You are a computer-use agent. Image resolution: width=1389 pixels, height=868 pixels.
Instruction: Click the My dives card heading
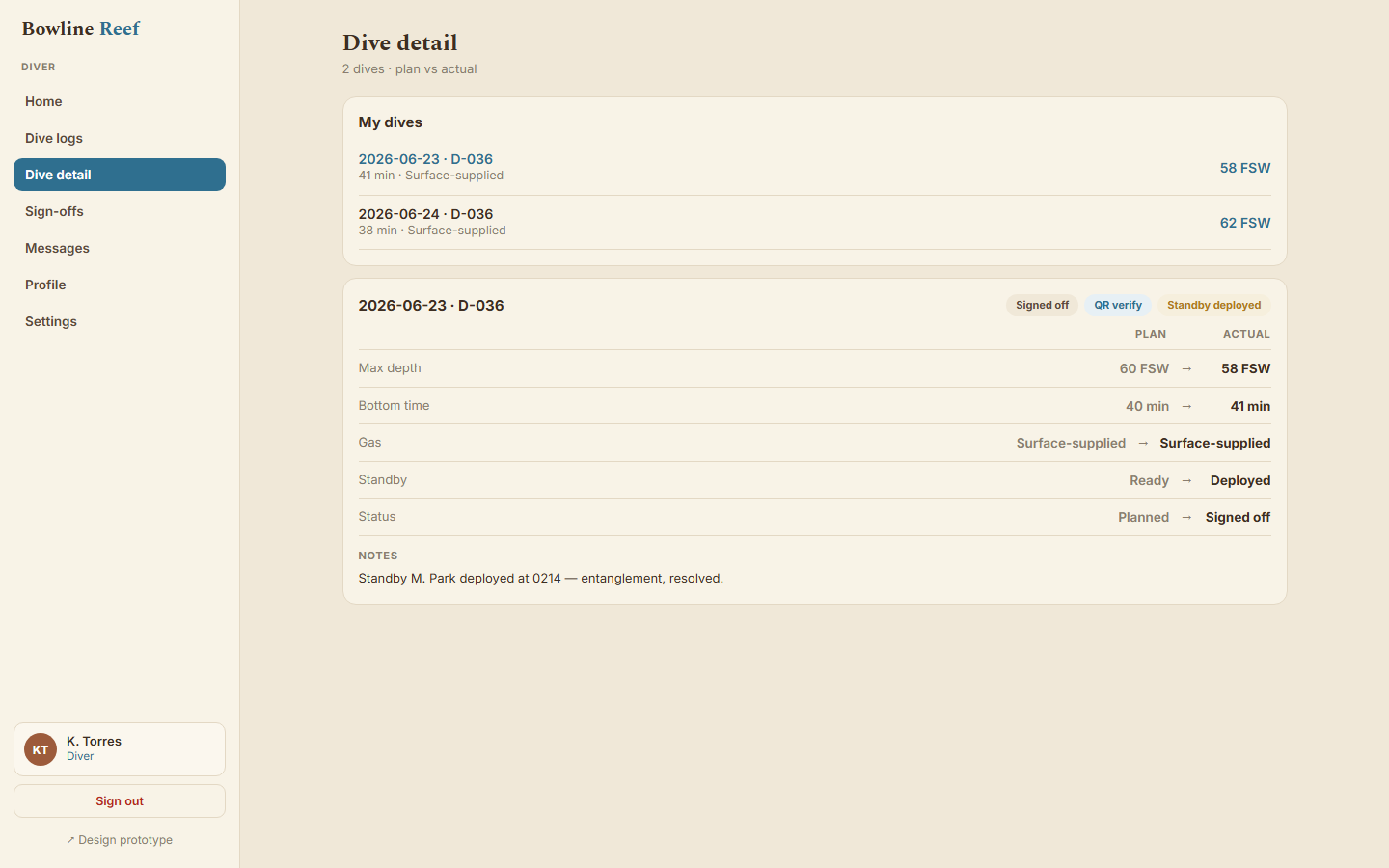[391, 122]
